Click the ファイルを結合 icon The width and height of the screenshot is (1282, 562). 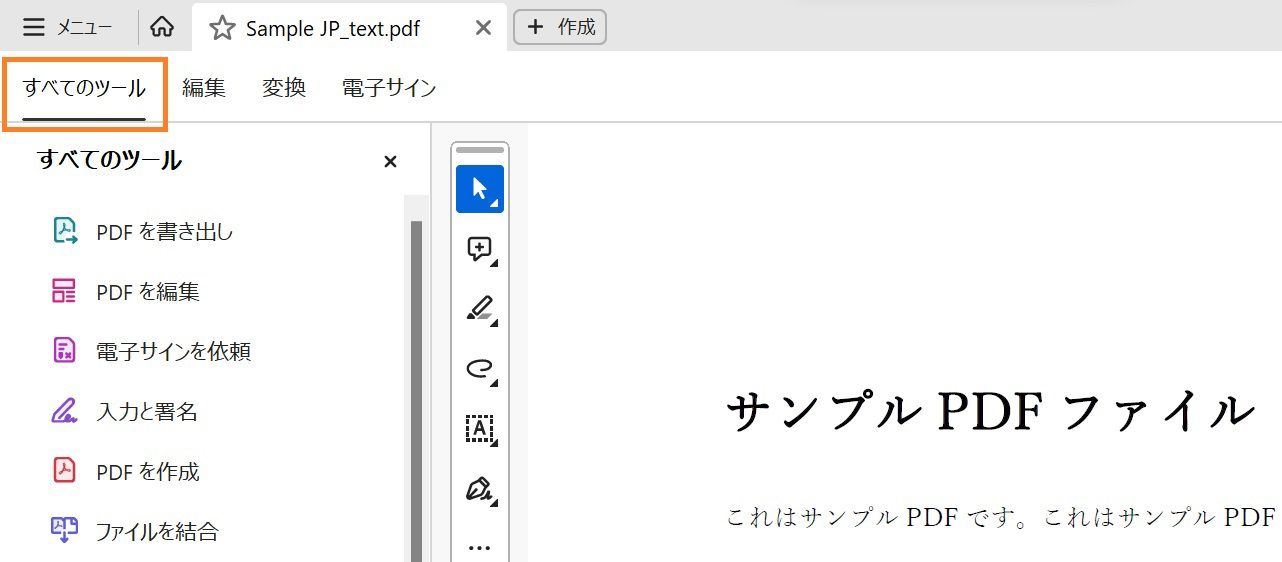[x=64, y=530]
